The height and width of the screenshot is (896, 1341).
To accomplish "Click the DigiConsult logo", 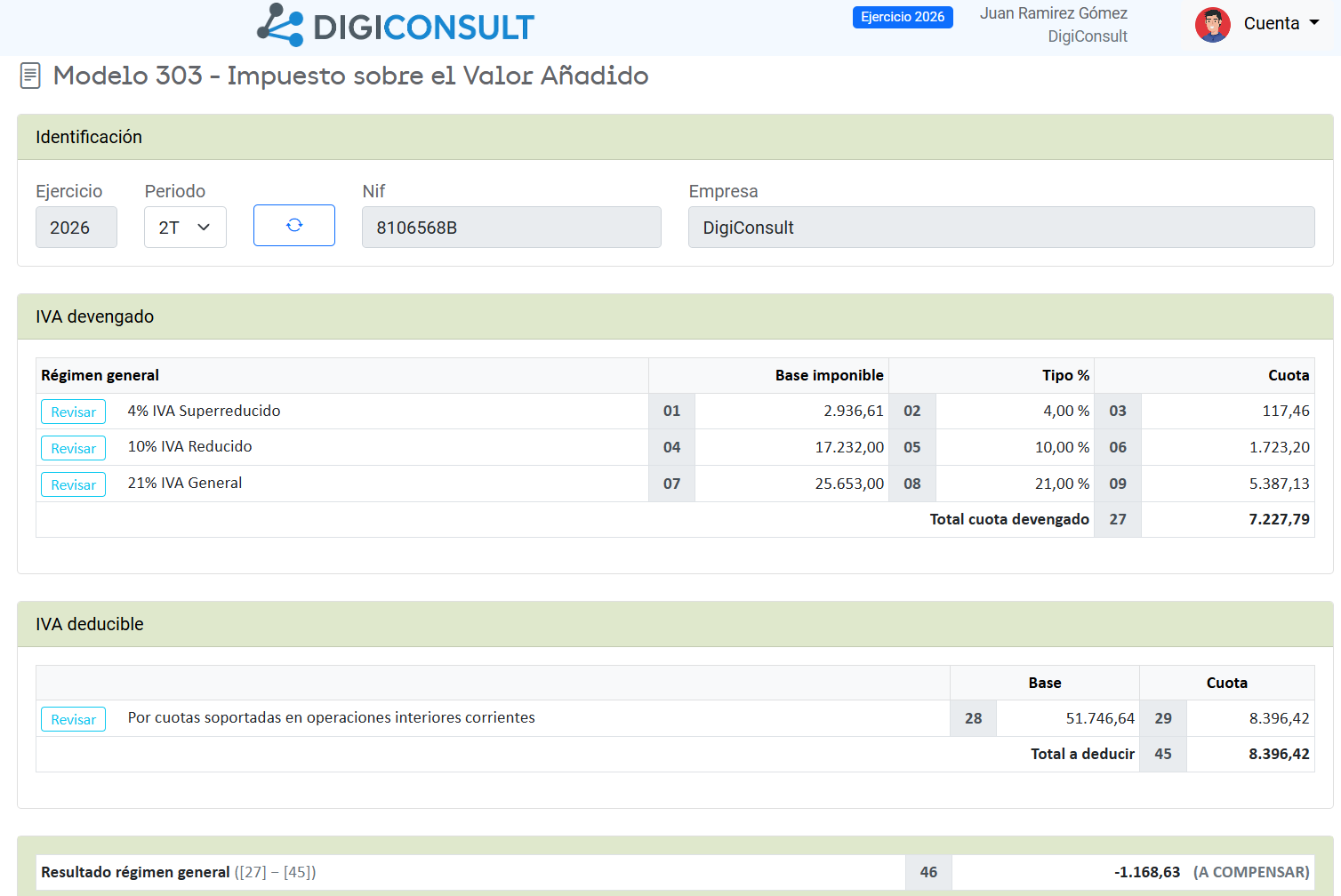I will [x=396, y=25].
